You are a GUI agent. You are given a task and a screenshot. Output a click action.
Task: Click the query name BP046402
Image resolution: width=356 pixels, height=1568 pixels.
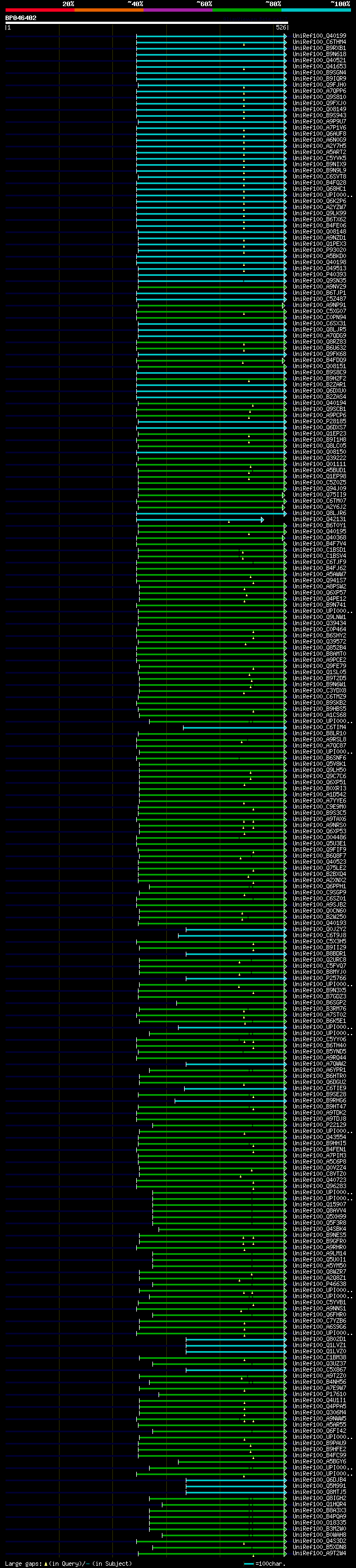21,18
